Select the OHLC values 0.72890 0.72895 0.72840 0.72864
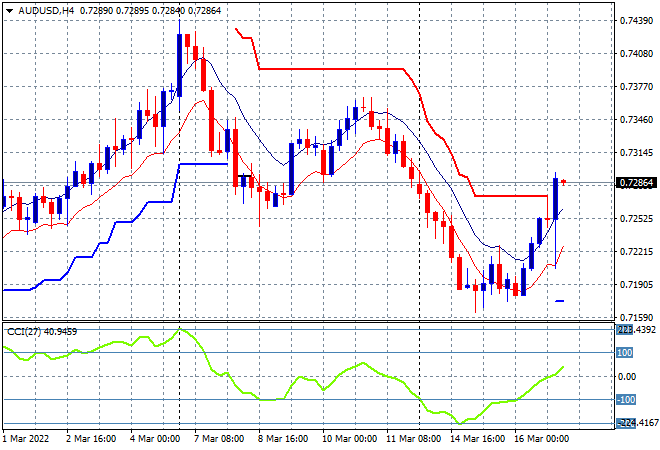The width and height of the screenshot is (660, 450). [x=150, y=11]
